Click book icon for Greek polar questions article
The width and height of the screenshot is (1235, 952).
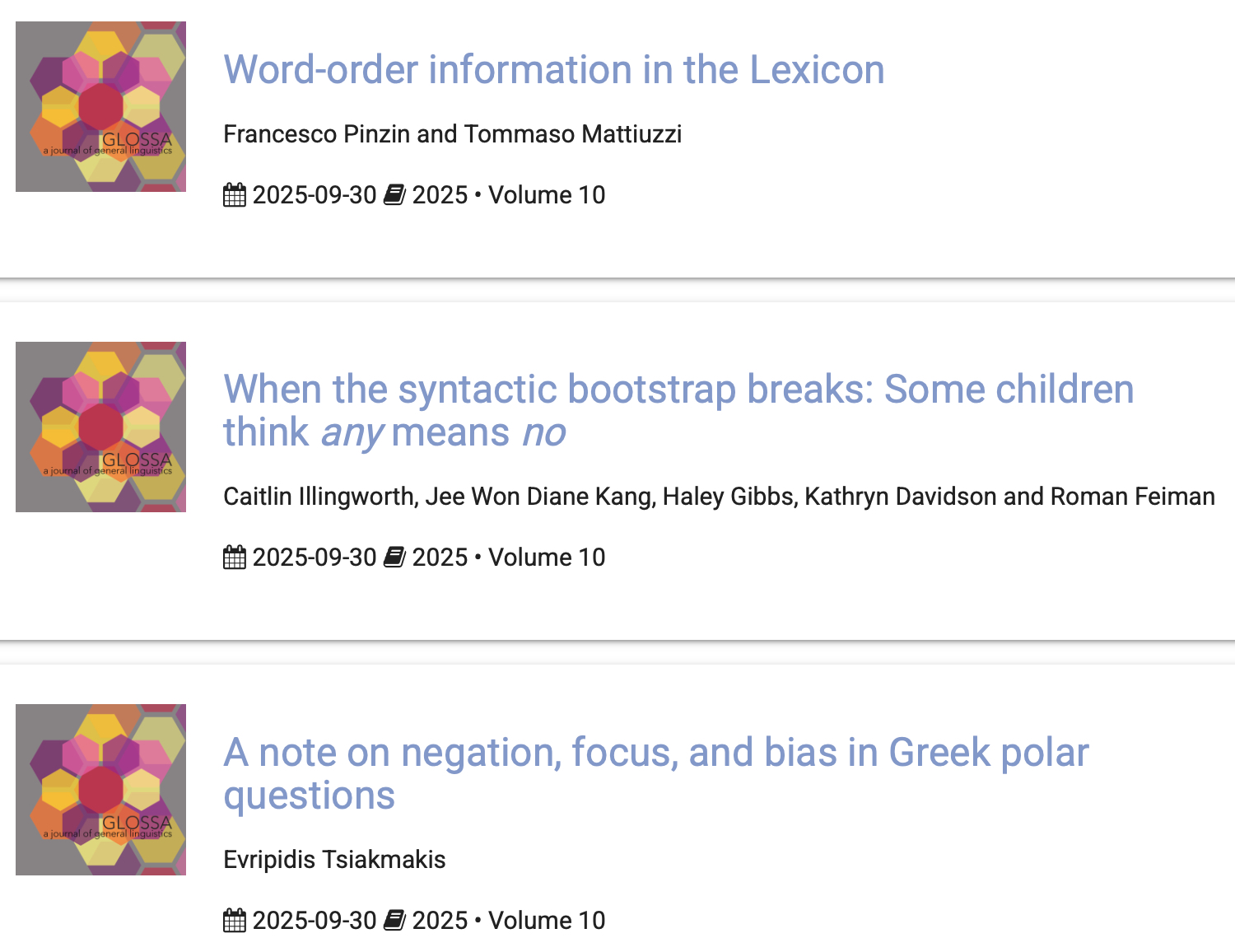[x=394, y=921]
